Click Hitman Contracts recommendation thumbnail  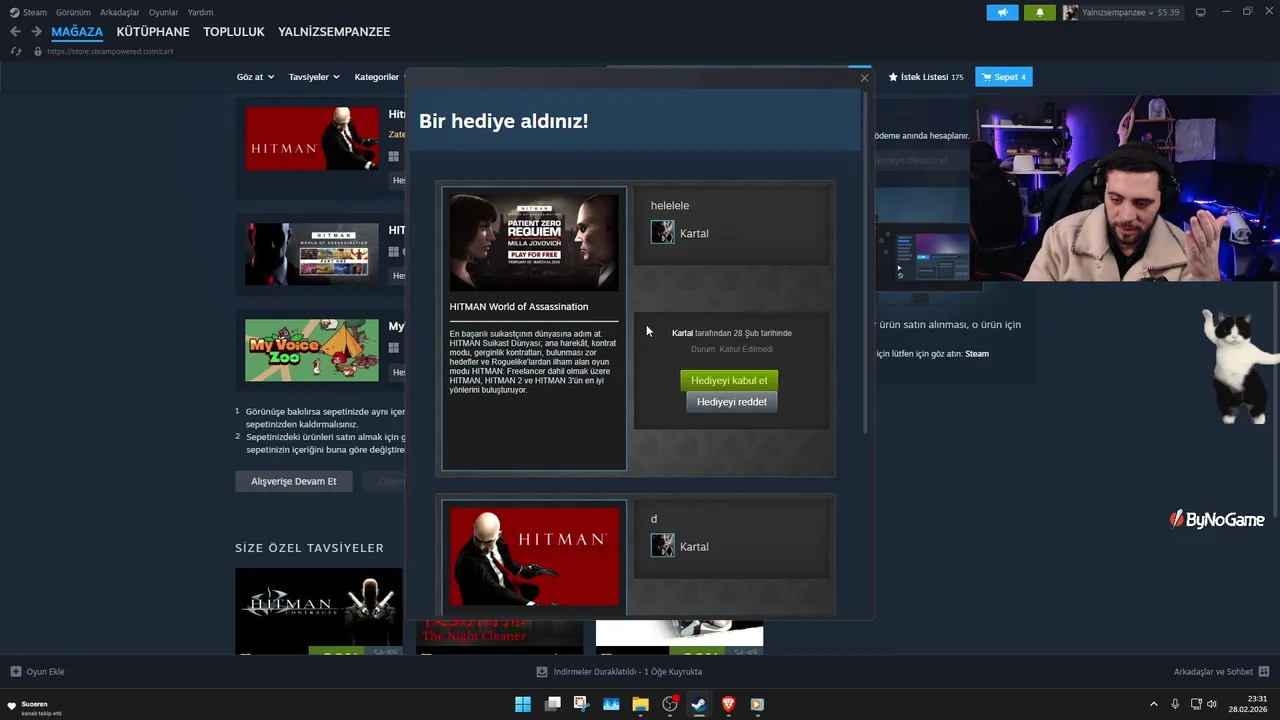(x=319, y=610)
